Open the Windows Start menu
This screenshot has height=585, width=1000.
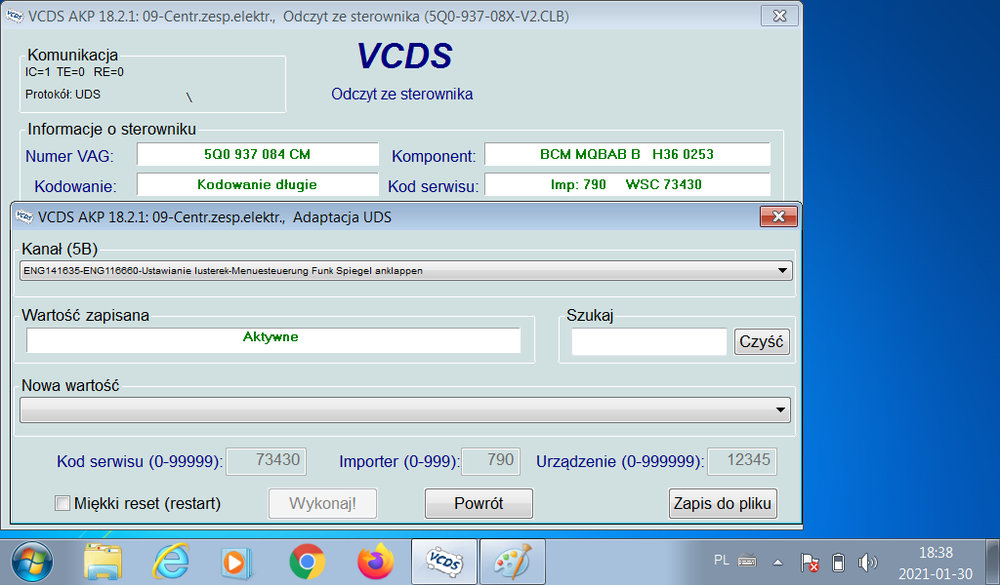[33, 562]
